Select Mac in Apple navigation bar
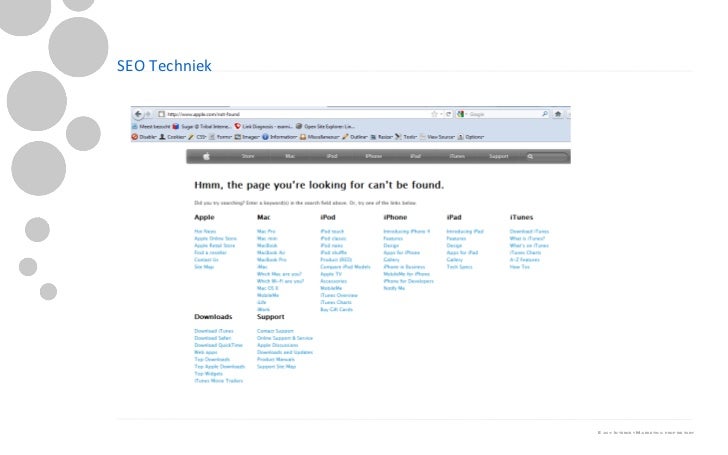The image size is (728, 455). (290, 156)
